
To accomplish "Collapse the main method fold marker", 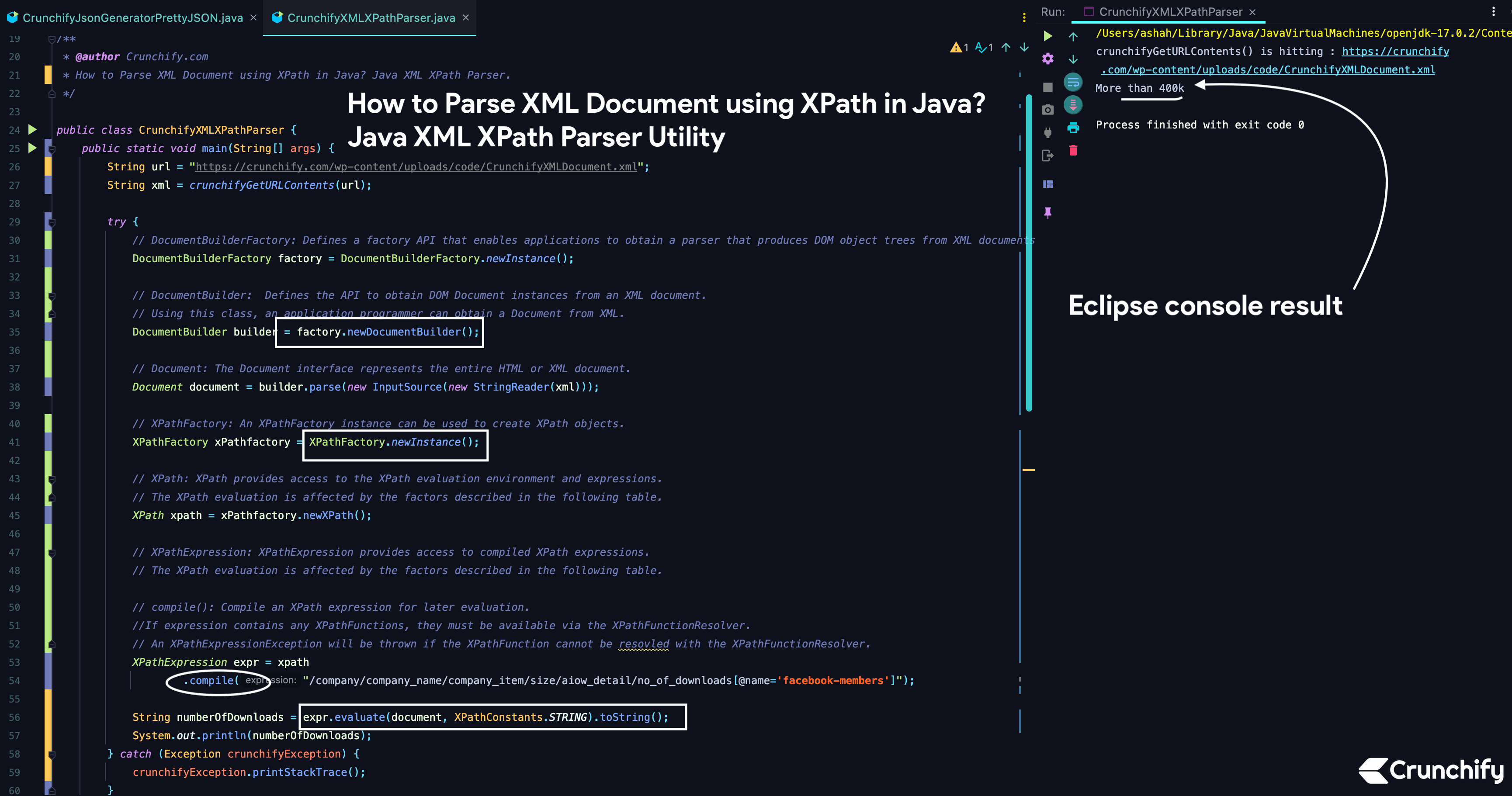I will point(52,149).
